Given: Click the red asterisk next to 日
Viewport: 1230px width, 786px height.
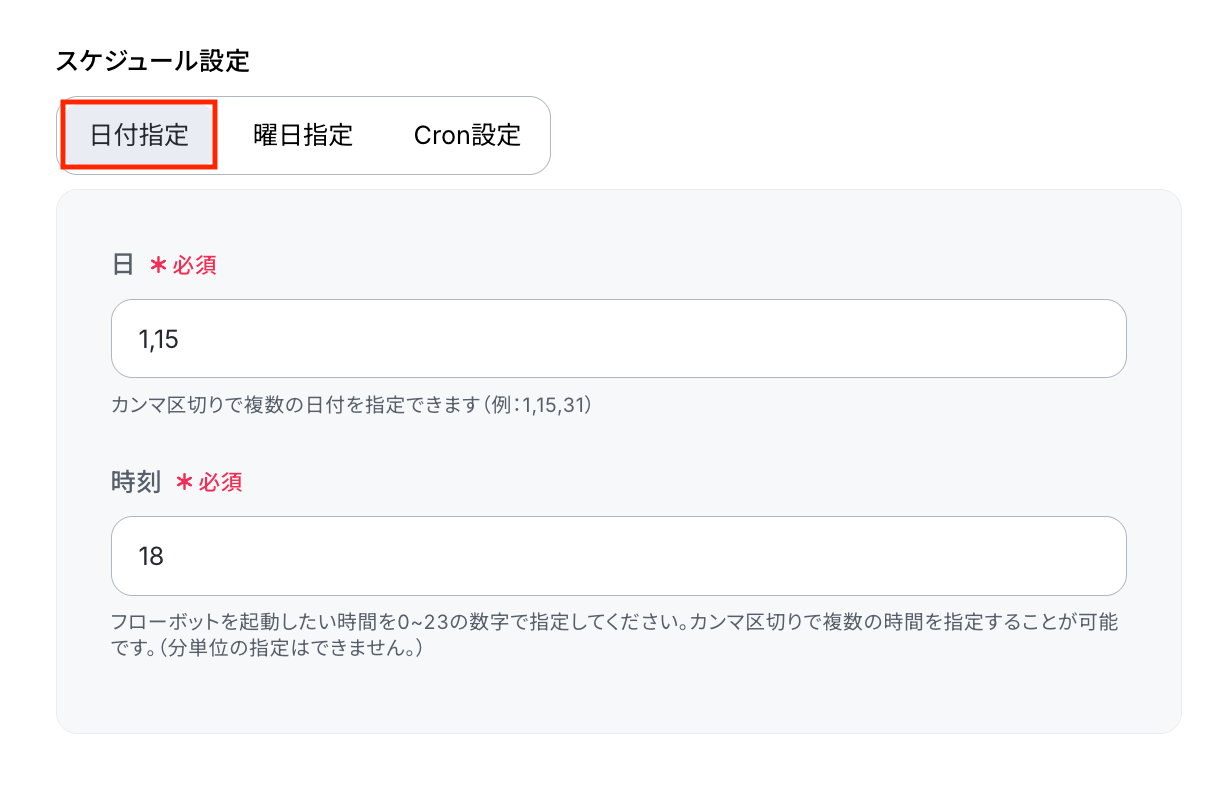Looking at the screenshot, I should pyautogui.click(x=157, y=265).
